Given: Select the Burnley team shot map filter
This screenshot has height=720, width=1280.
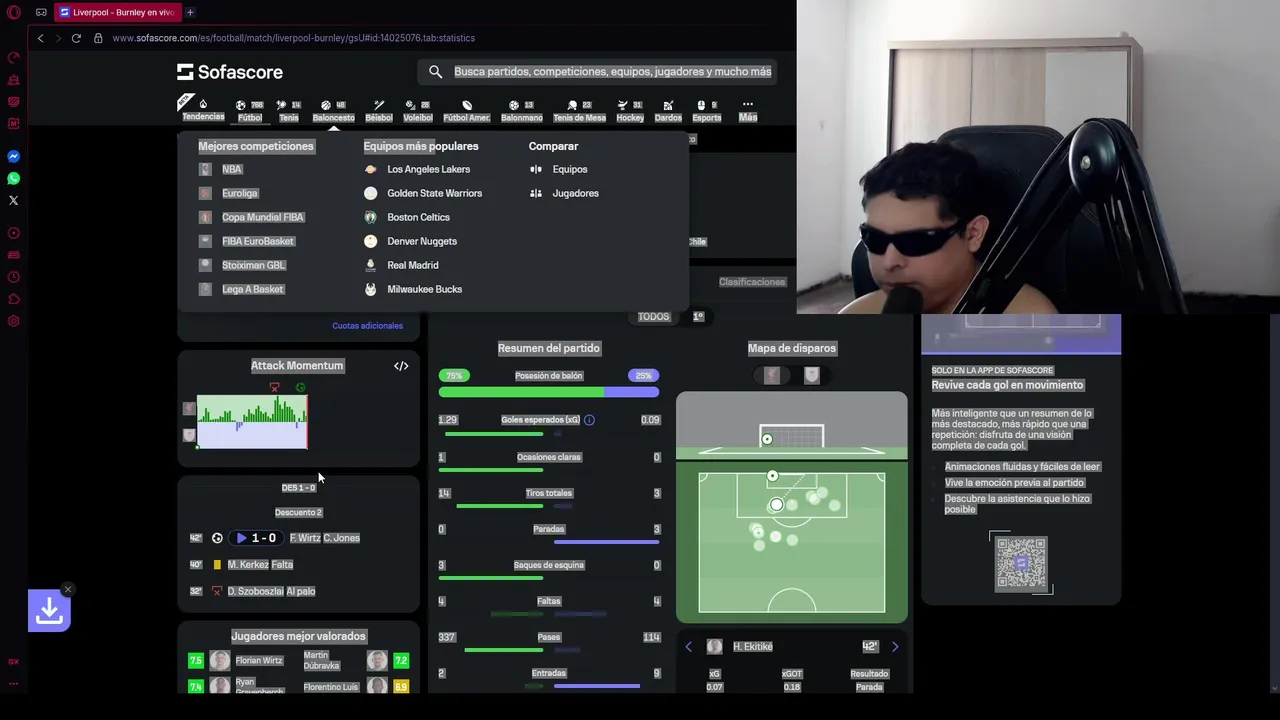Looking at the screenshot, I should tap(812, 375).
